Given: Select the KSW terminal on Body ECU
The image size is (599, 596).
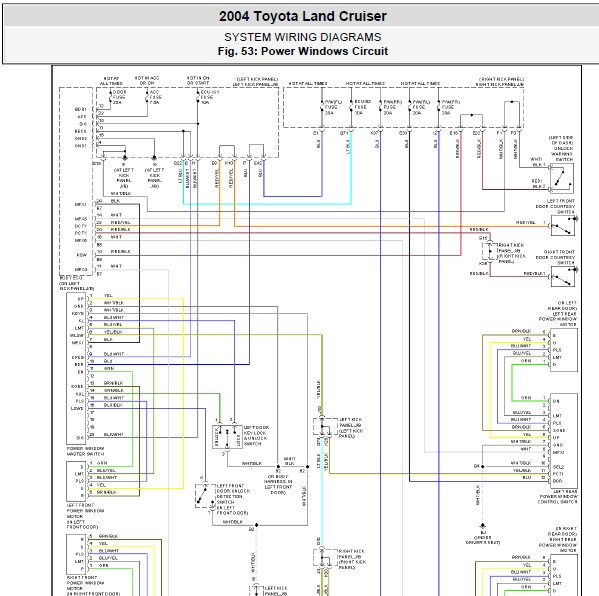Looking at the screenshot, I should point(81,255).
